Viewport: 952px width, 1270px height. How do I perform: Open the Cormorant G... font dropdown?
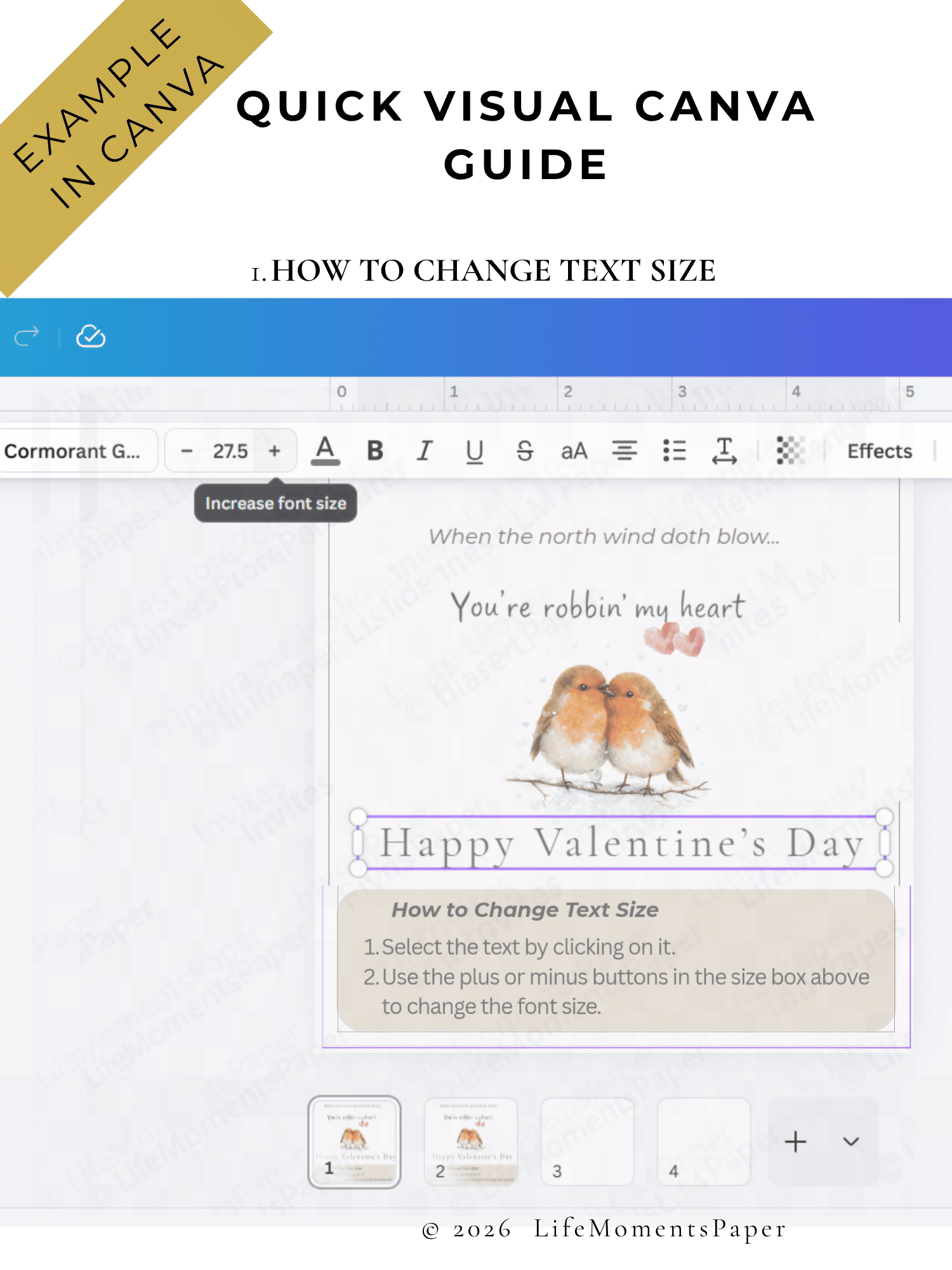(x=78, y=451)
